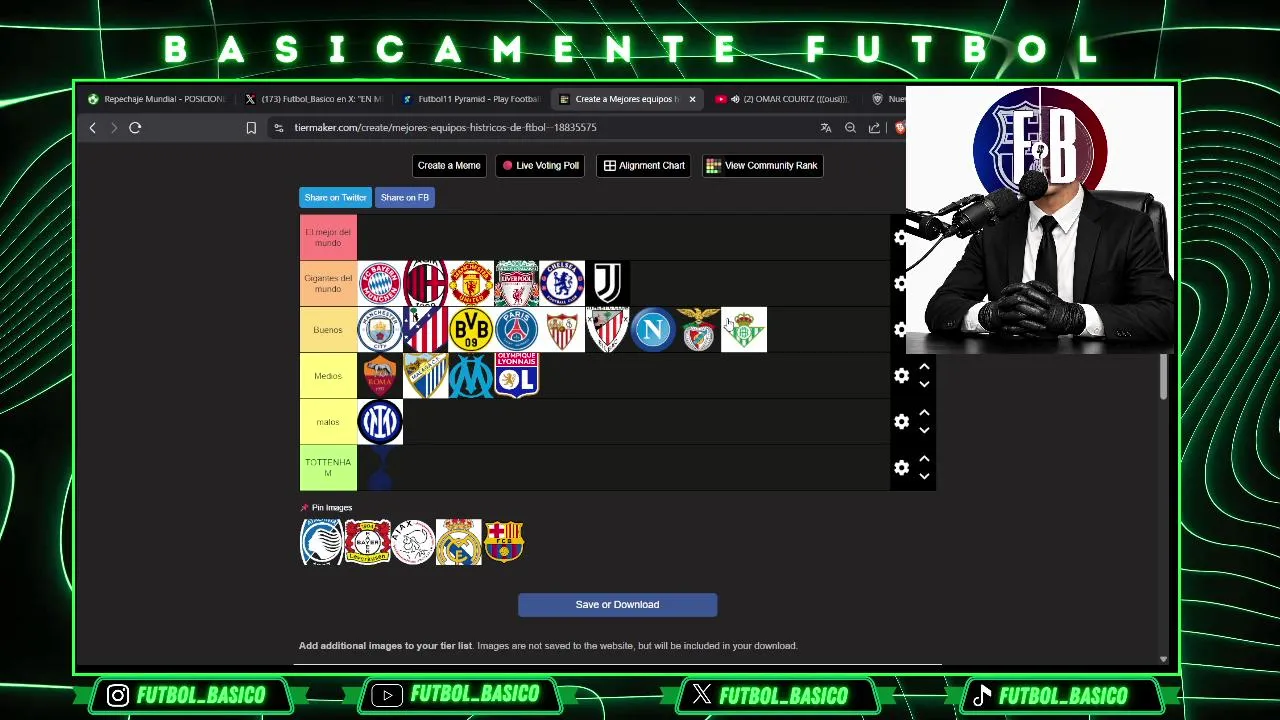Select the Real Madrid crest
Screen dimensions: 1280x720
point(458,542)
